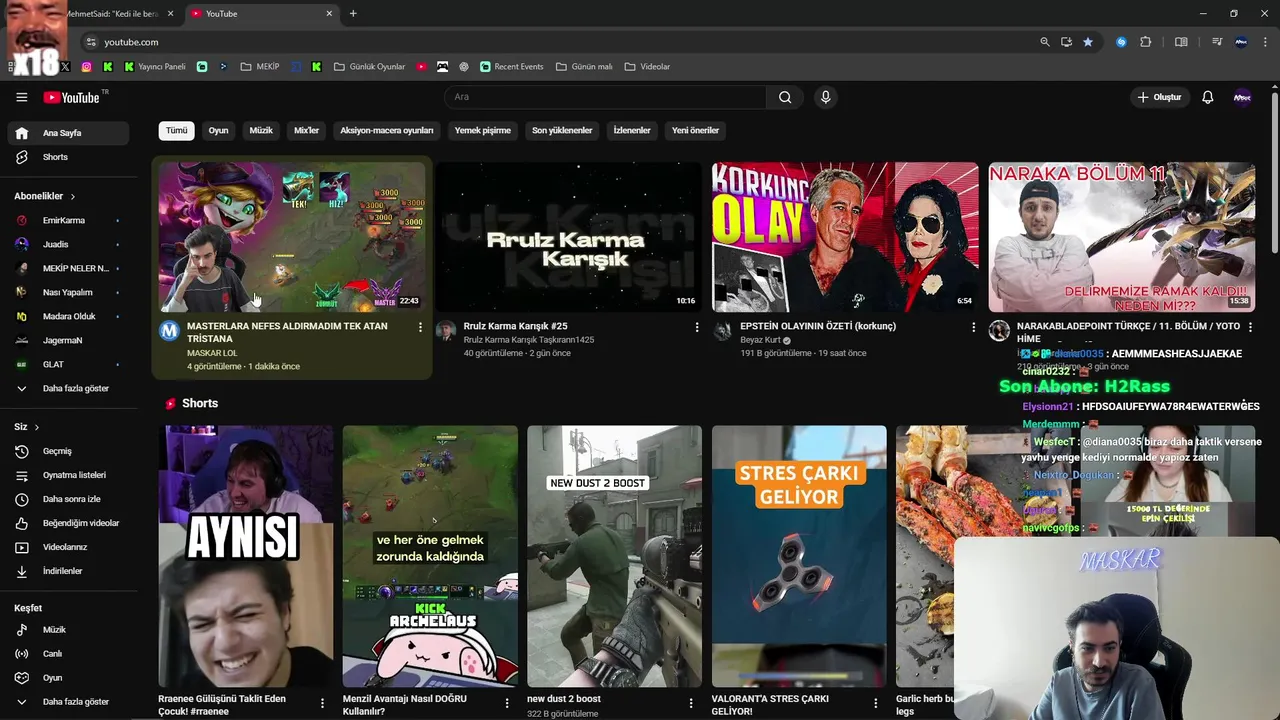Open new browser tab with plus button
The width and height of the screenshot is (1280, 720).
point(353,14)
